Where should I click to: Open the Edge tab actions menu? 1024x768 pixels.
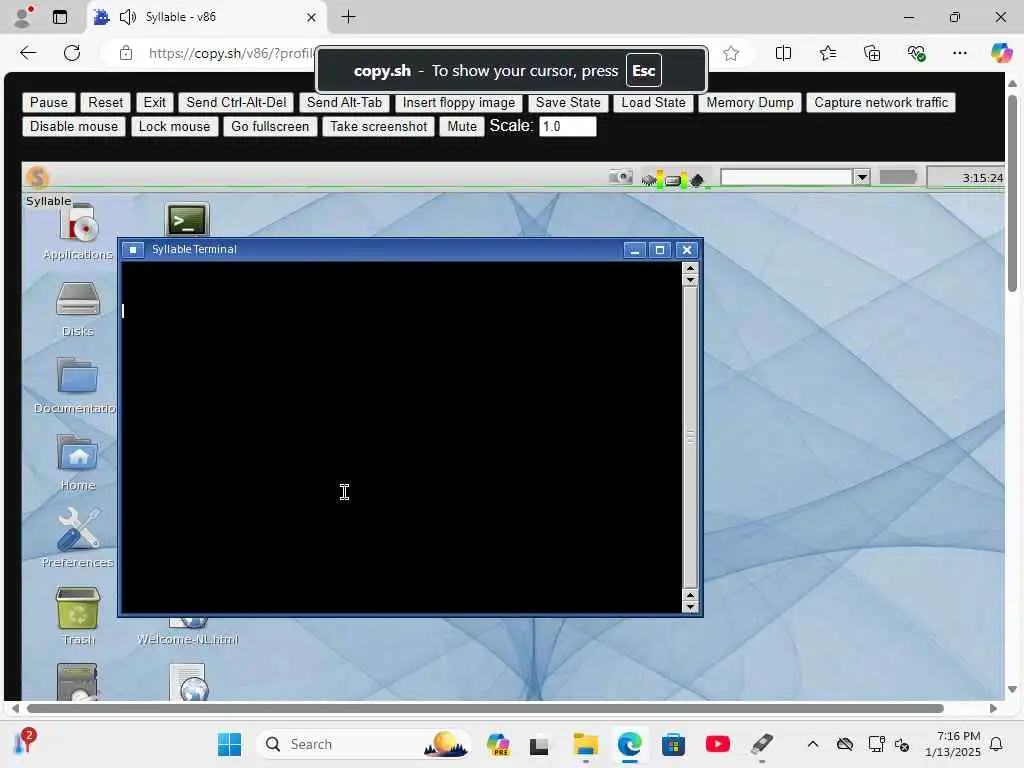click(x=59, y=17)
